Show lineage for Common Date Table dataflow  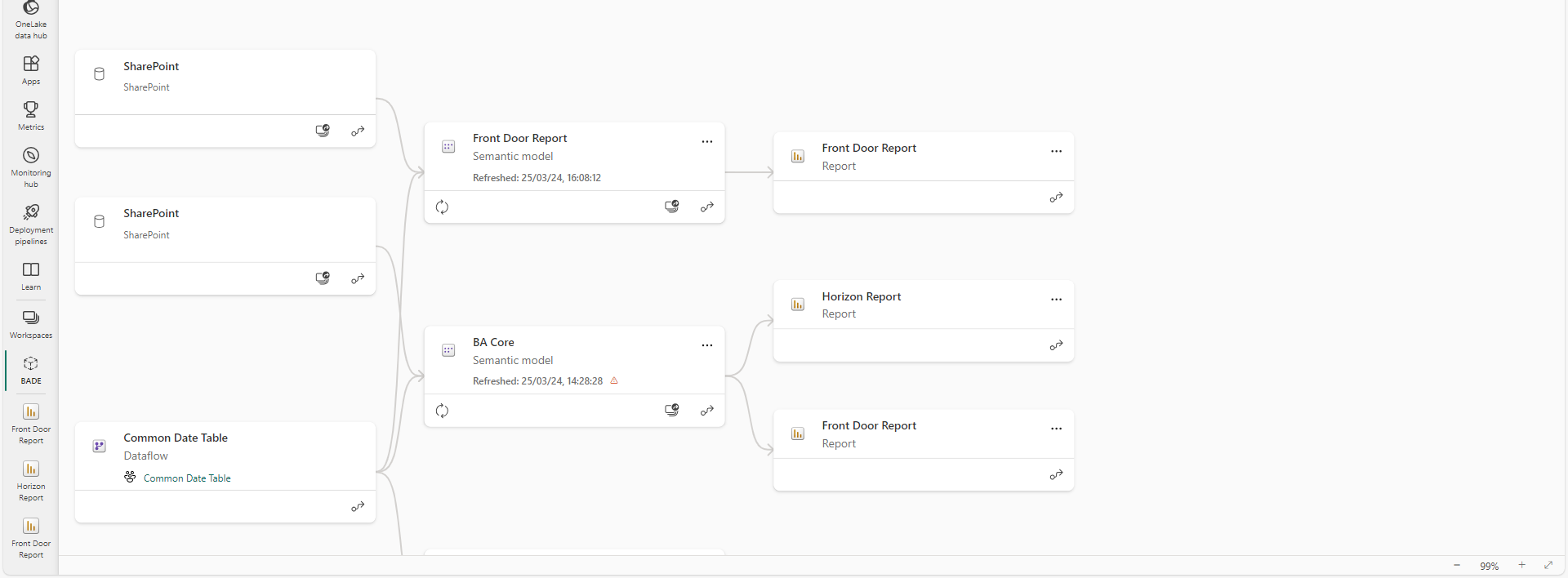click(x=358, y=507)
